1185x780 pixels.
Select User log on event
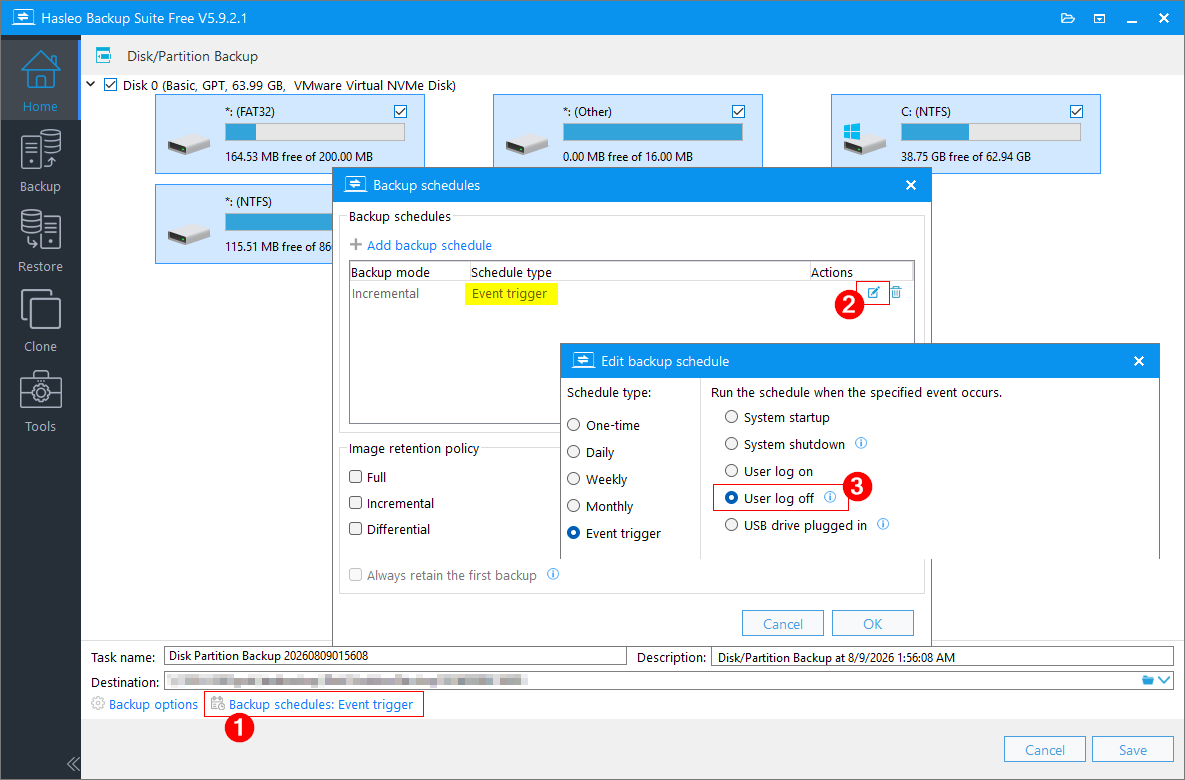click(x=731, y=471)
